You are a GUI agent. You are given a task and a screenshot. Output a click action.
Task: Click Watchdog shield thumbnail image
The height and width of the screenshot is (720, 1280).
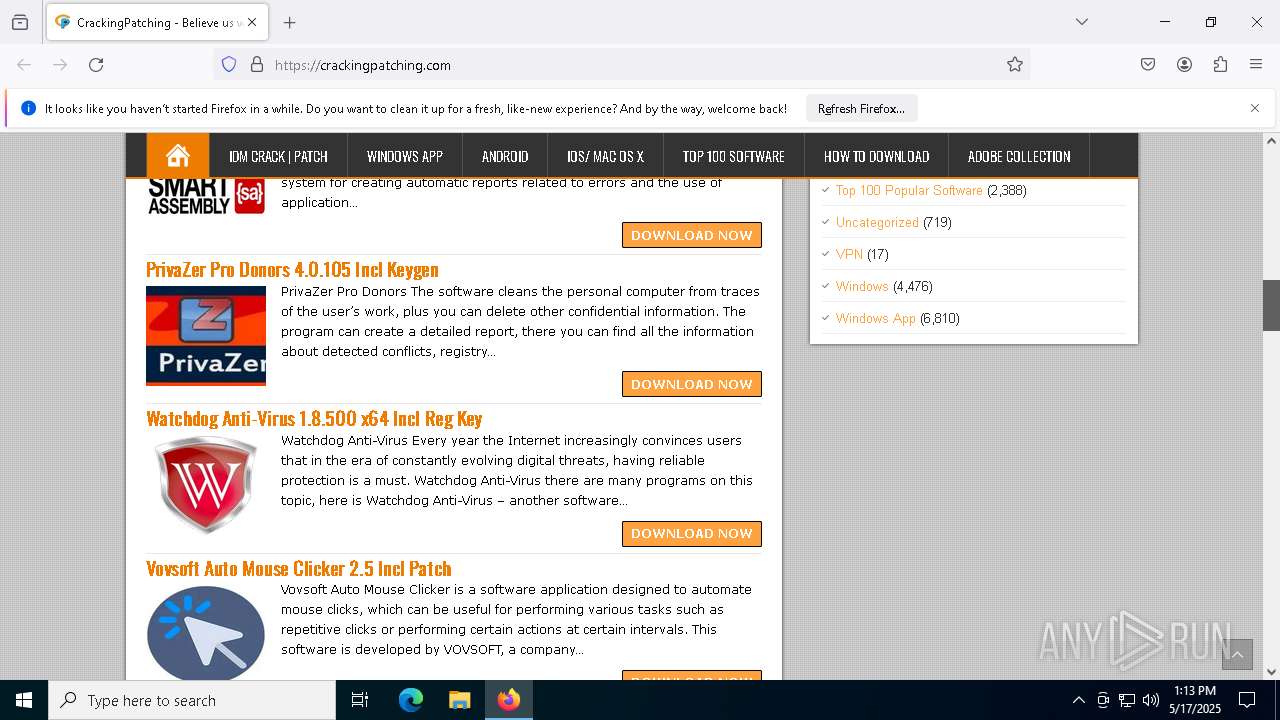206,485
